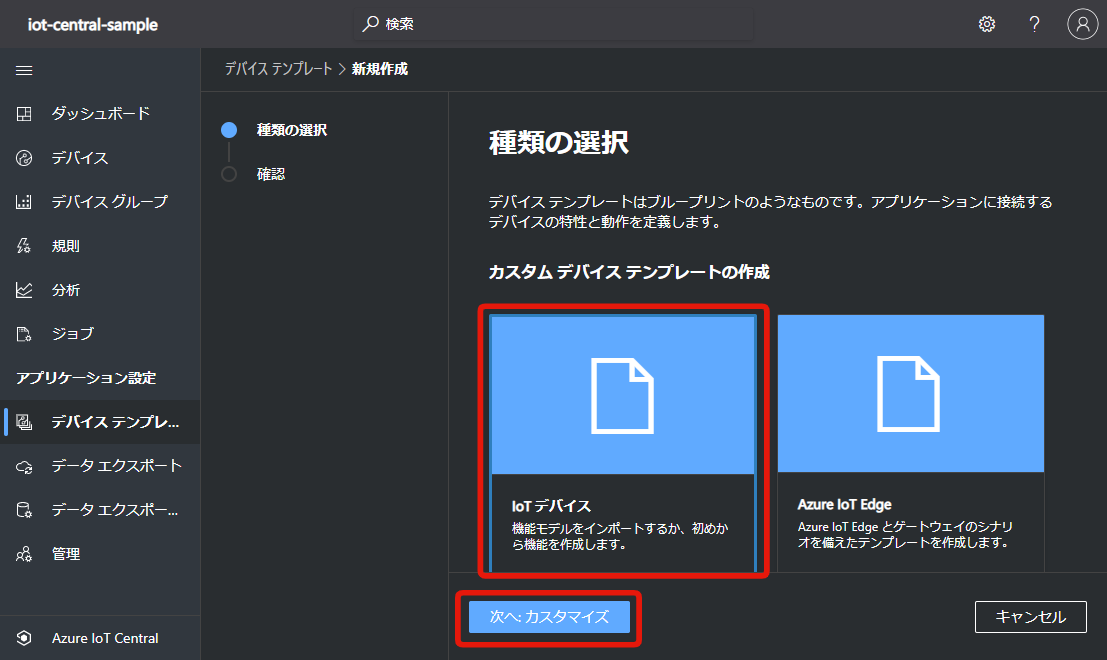Image resolution: width=1107 pixels, height=660 pixels.
Task: Open デバイス グループ in the sidebar
Action: 100,202
